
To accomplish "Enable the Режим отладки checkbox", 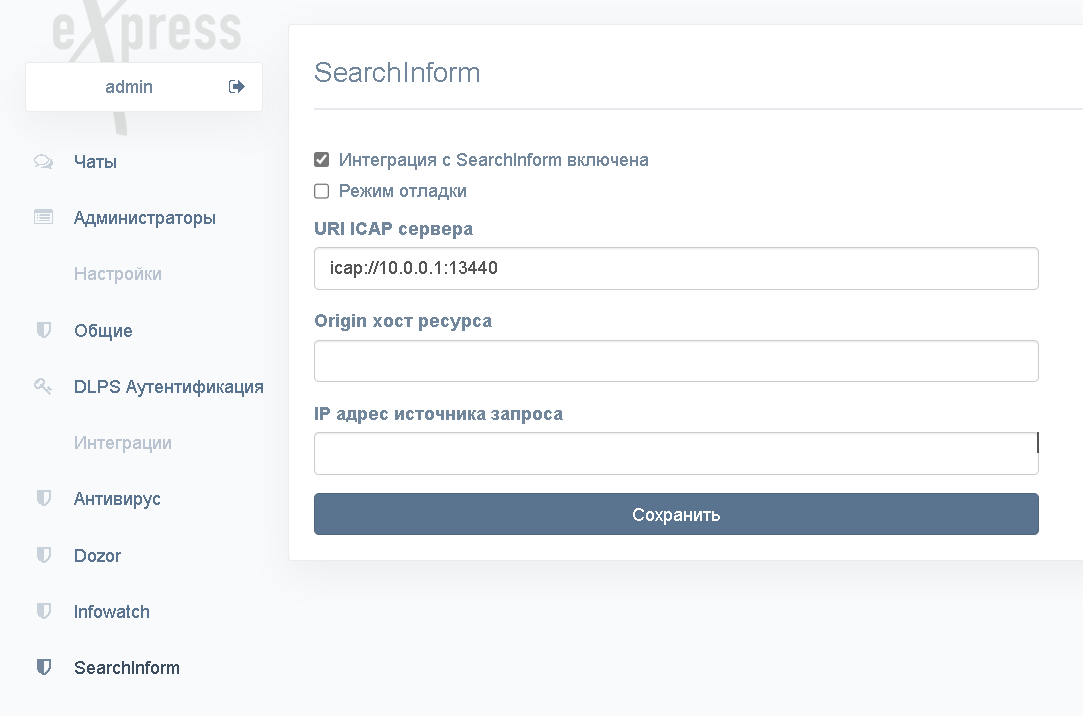I will pyautogui.click(x=321, y=191).
